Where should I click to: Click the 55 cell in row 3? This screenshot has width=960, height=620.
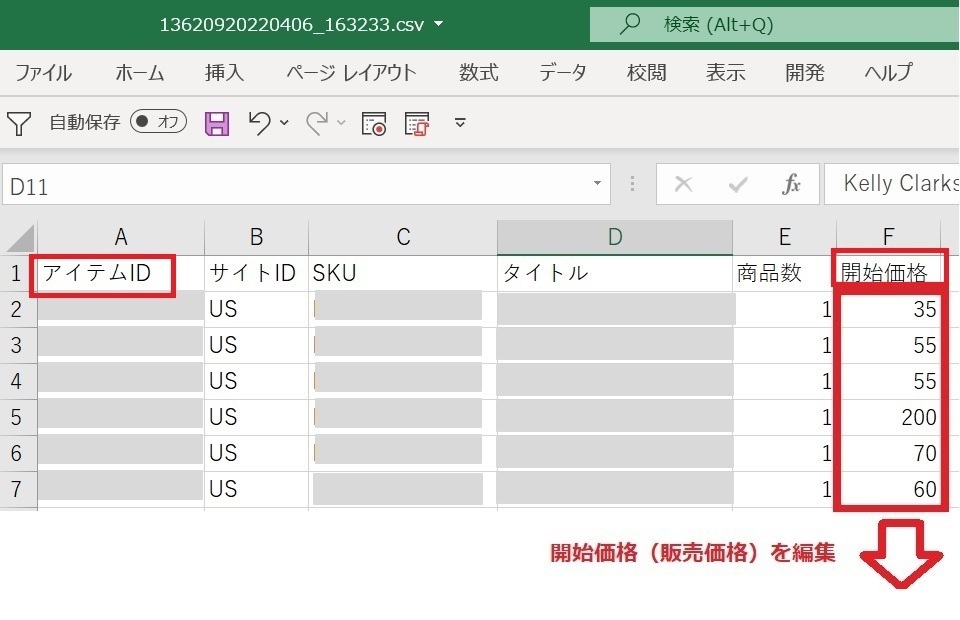coord(888,345)
